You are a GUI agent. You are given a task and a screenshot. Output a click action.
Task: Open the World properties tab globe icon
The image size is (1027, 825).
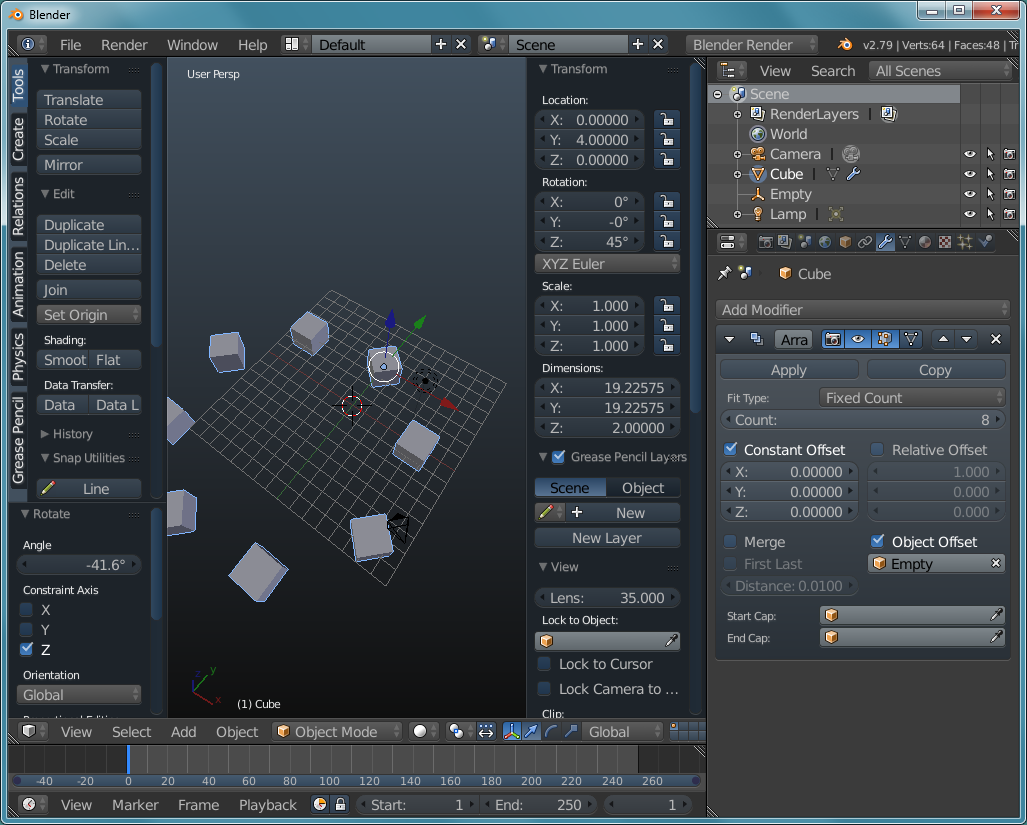coord(825,242)
